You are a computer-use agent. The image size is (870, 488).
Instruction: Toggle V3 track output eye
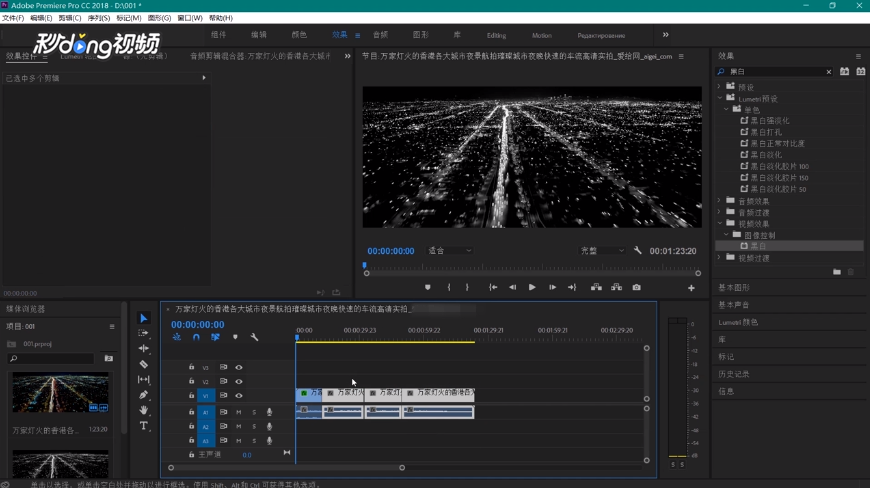(x=239, y=367)
